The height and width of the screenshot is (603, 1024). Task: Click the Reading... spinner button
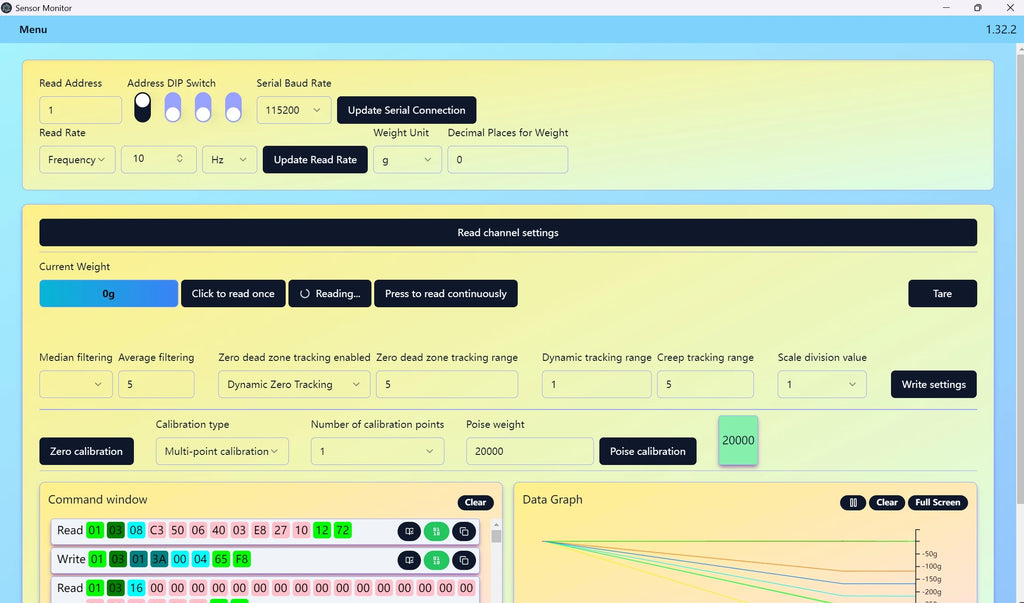pos(330,293)
